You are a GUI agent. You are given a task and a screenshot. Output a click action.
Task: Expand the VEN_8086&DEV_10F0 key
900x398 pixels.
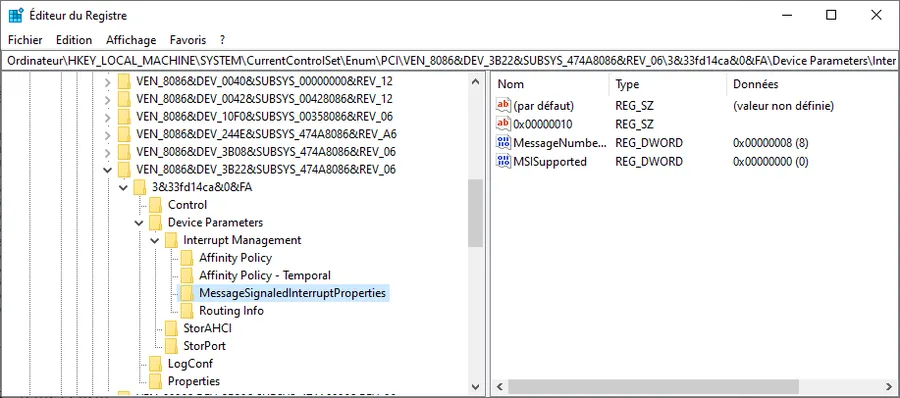coord(107,117)
